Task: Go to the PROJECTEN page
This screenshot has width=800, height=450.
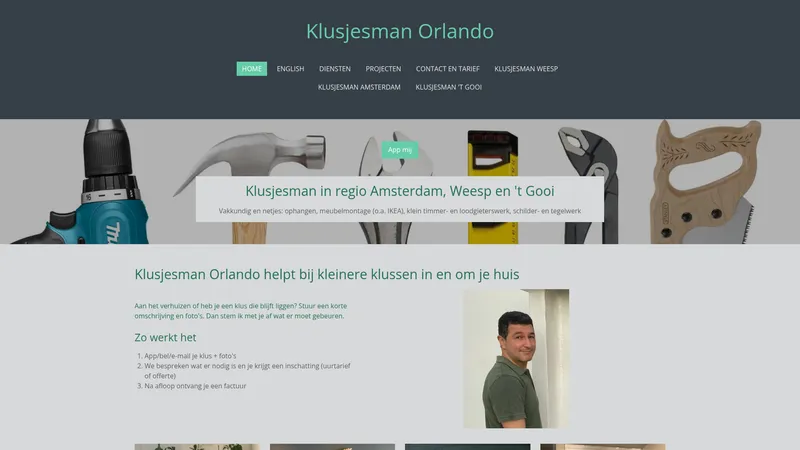Action: 383,69
